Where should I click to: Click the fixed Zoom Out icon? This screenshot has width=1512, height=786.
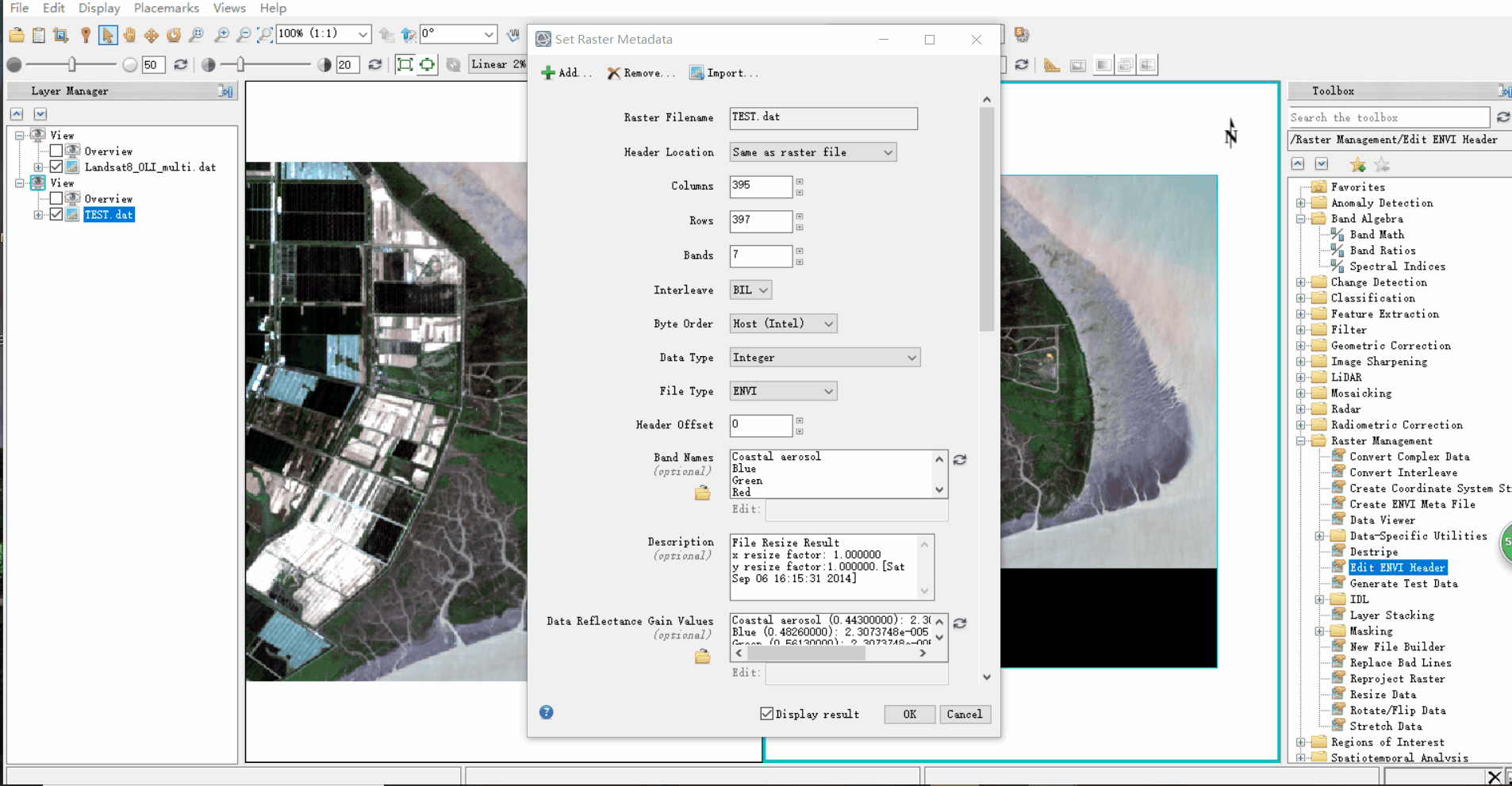tap(244, 35)
